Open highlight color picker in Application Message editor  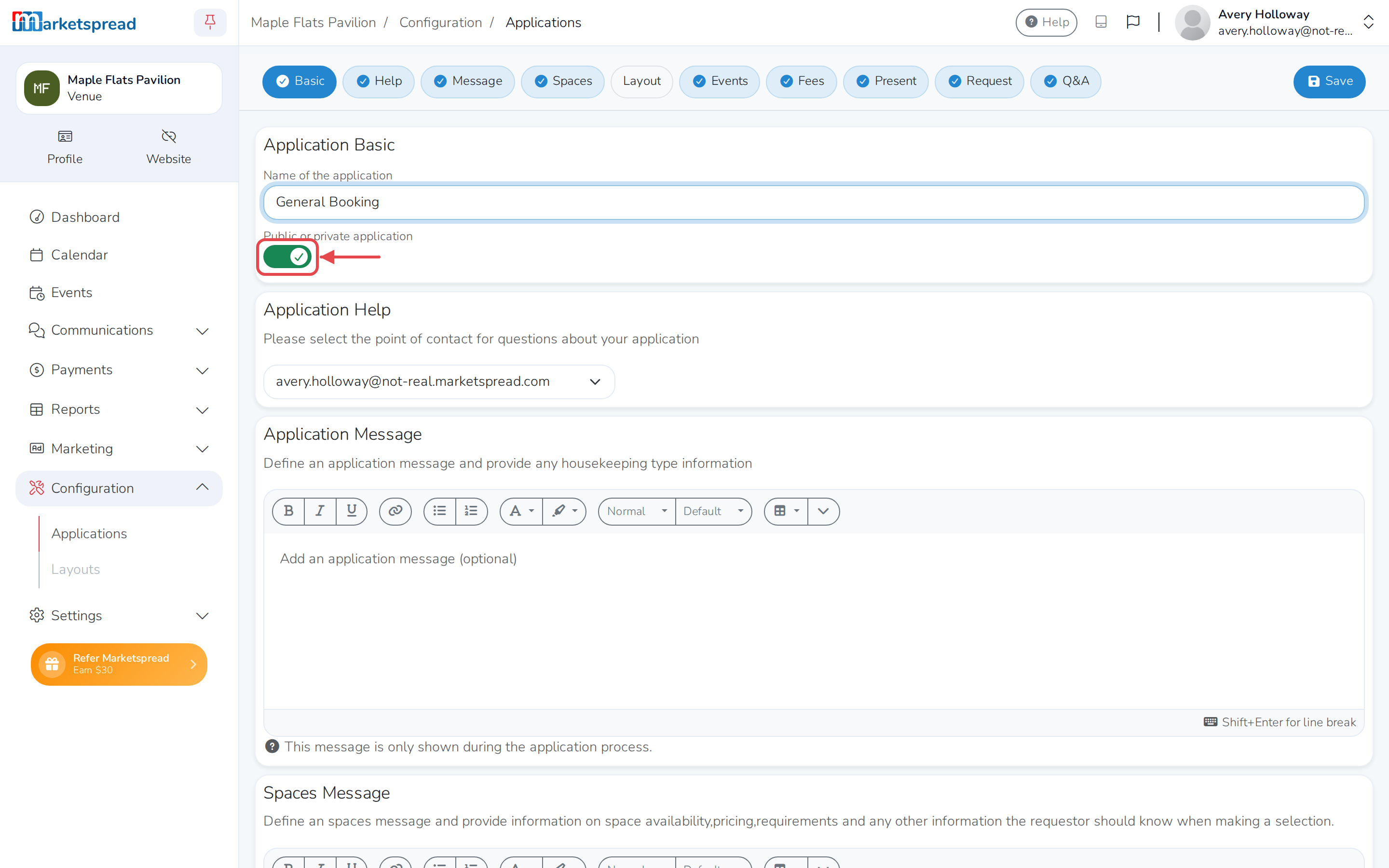pos(564,511)
